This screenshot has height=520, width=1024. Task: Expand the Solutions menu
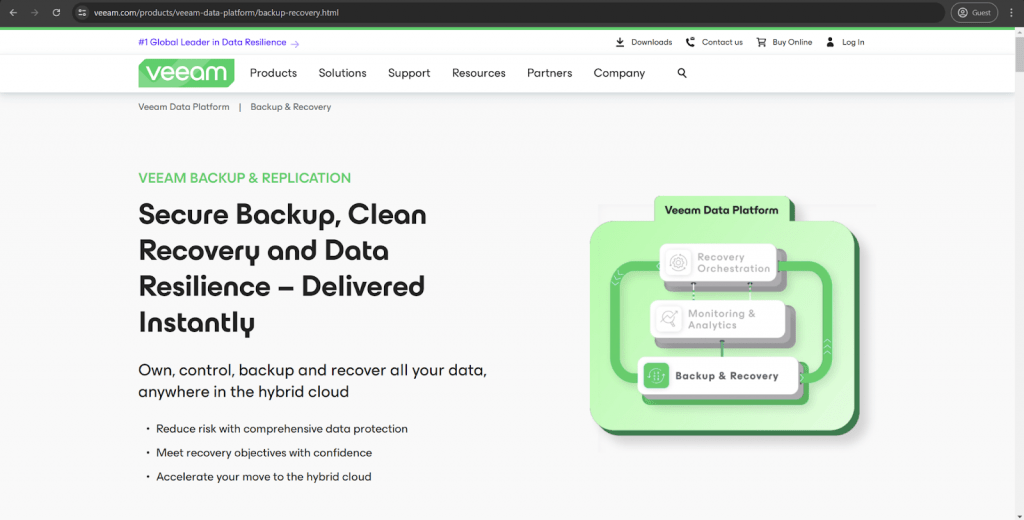point(342,73)
